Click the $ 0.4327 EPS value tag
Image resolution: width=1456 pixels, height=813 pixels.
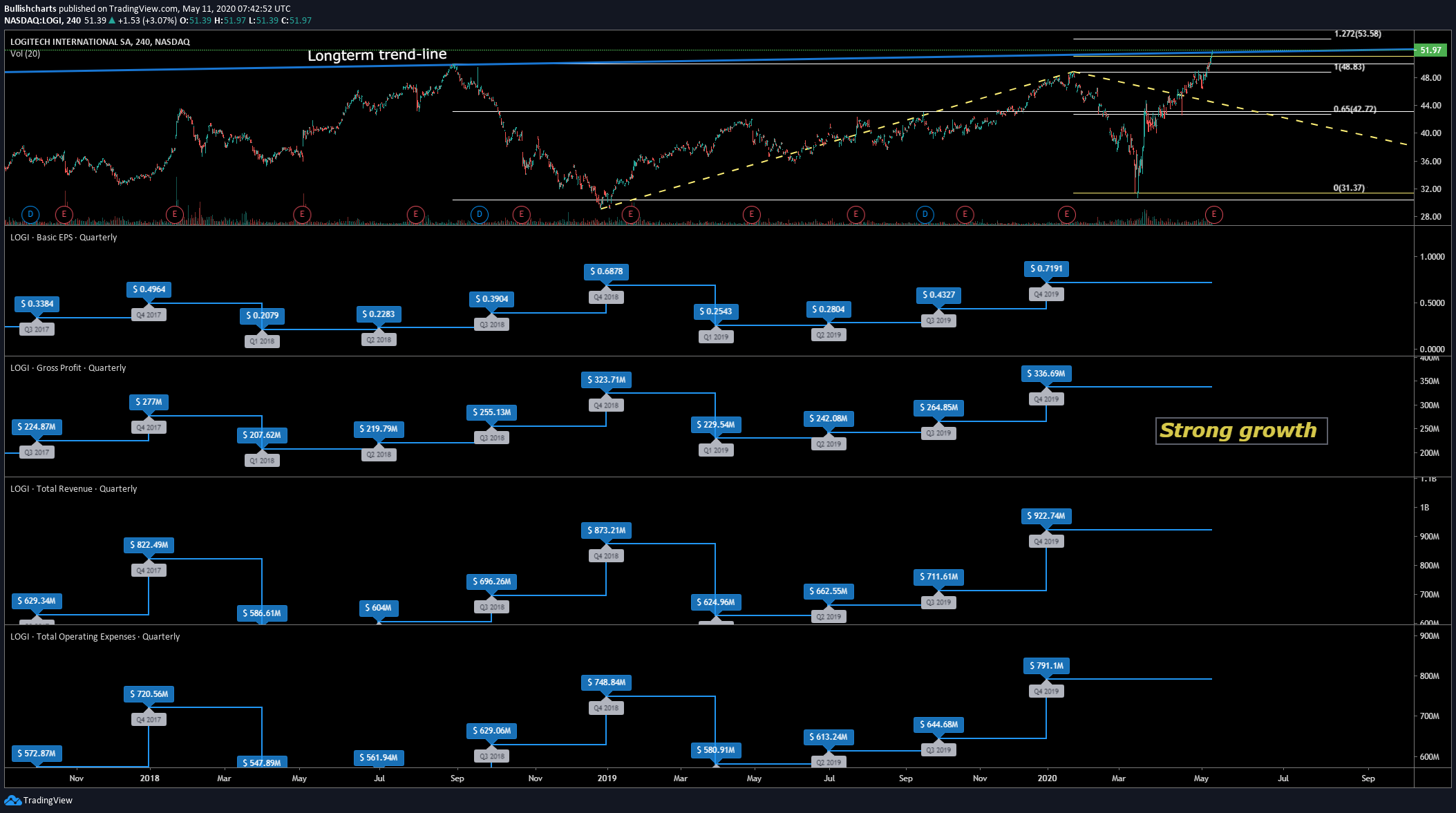(x=938, y=295)
